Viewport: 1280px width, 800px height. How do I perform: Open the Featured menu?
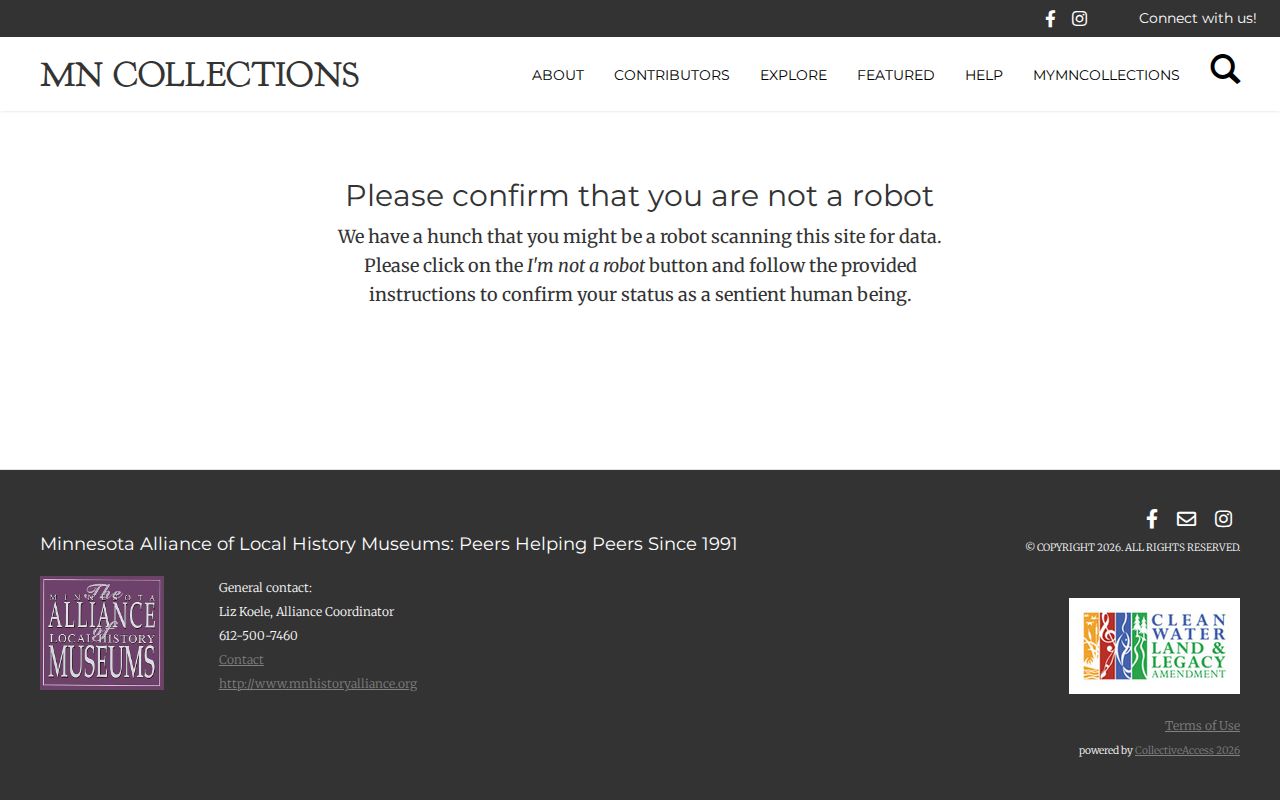click(896, 75)
